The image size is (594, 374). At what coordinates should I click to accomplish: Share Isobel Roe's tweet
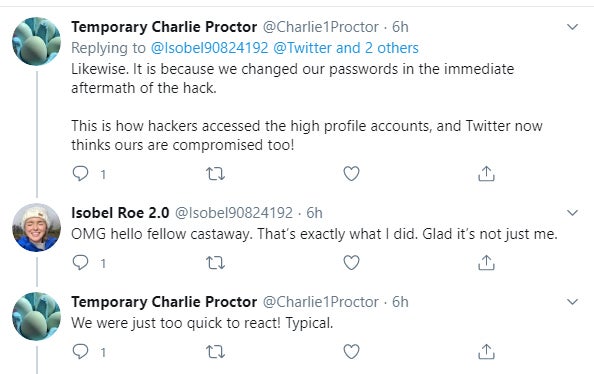(x=486, y=262)
